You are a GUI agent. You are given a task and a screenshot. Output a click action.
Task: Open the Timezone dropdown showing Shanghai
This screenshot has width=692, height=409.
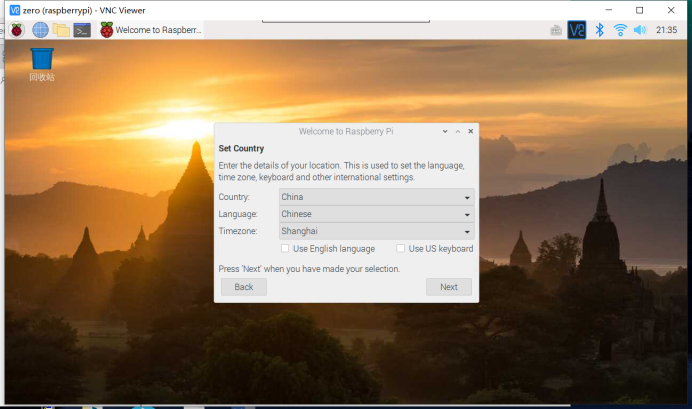[x=376, y=231]
